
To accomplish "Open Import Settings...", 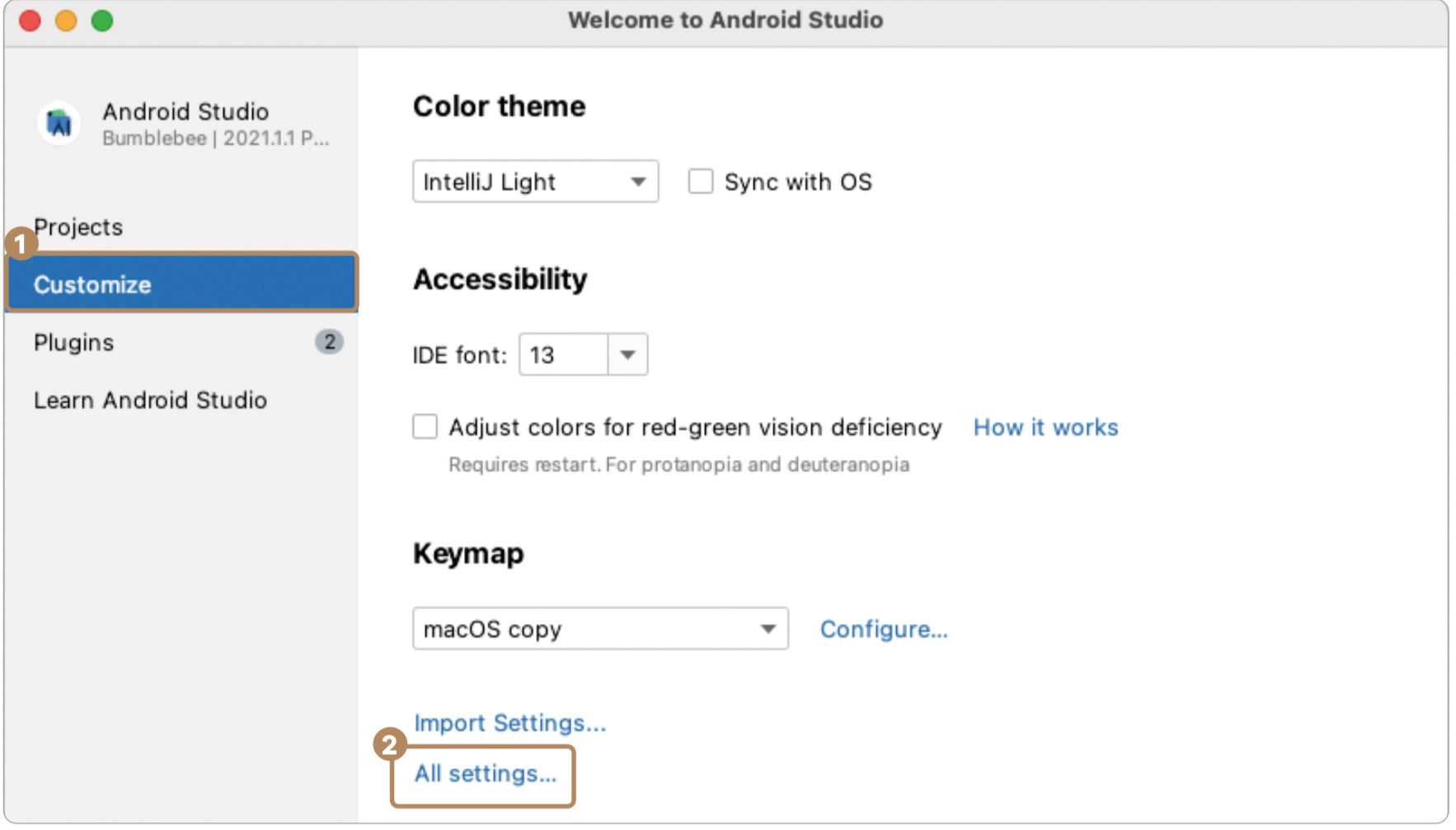I will click(510, 723).
